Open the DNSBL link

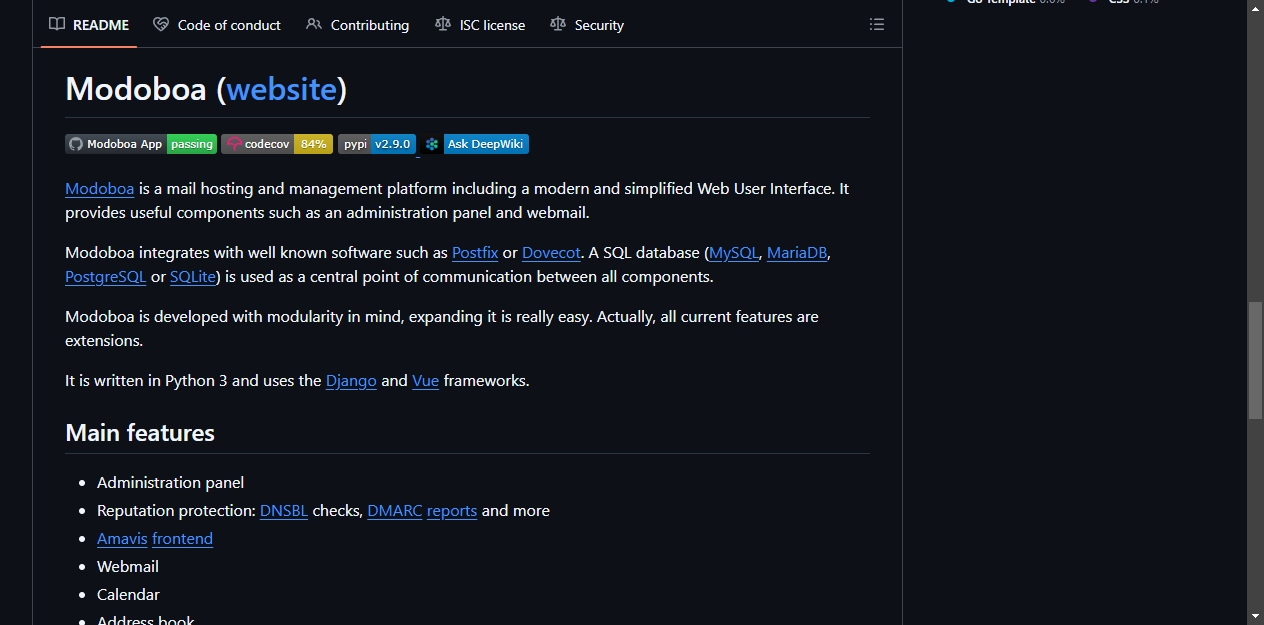(x=284, y=510)
